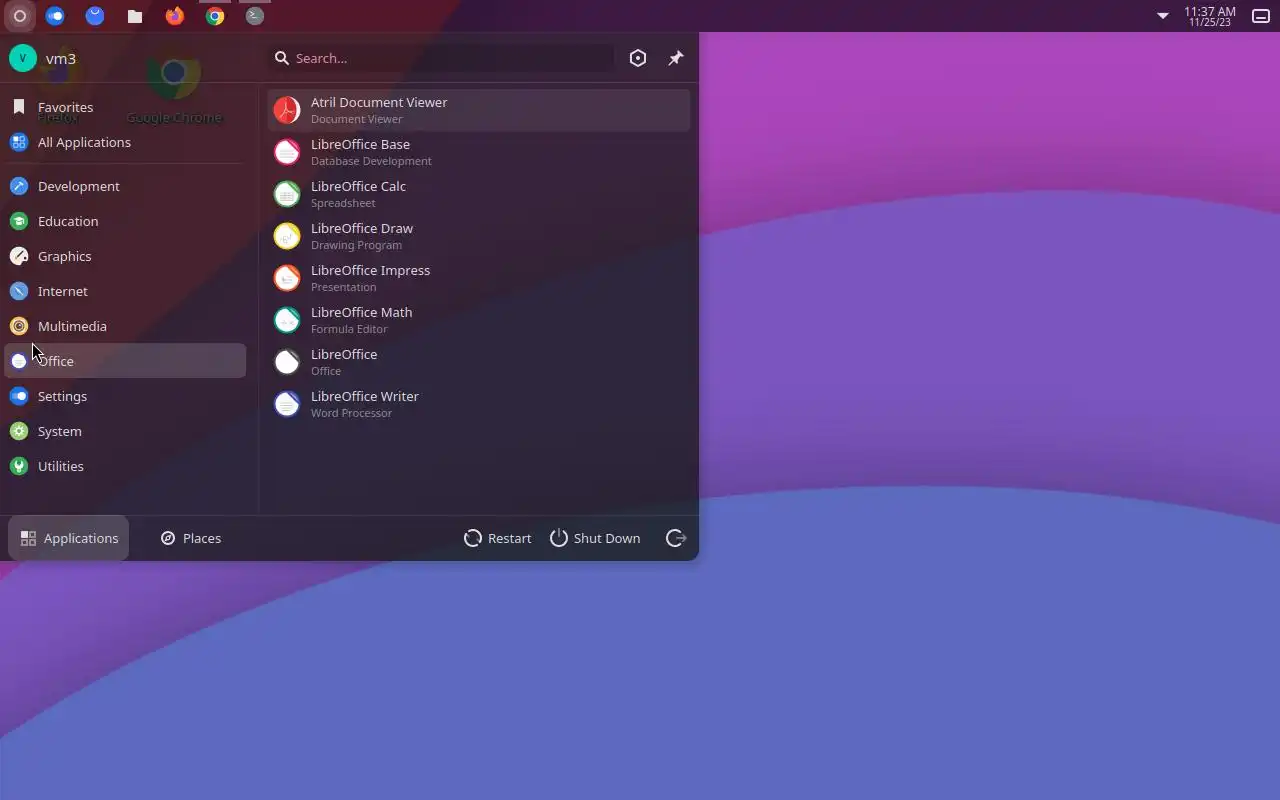Launch Google Chrome from the top panel
The image size is (1280, 800).
(215, 16)
